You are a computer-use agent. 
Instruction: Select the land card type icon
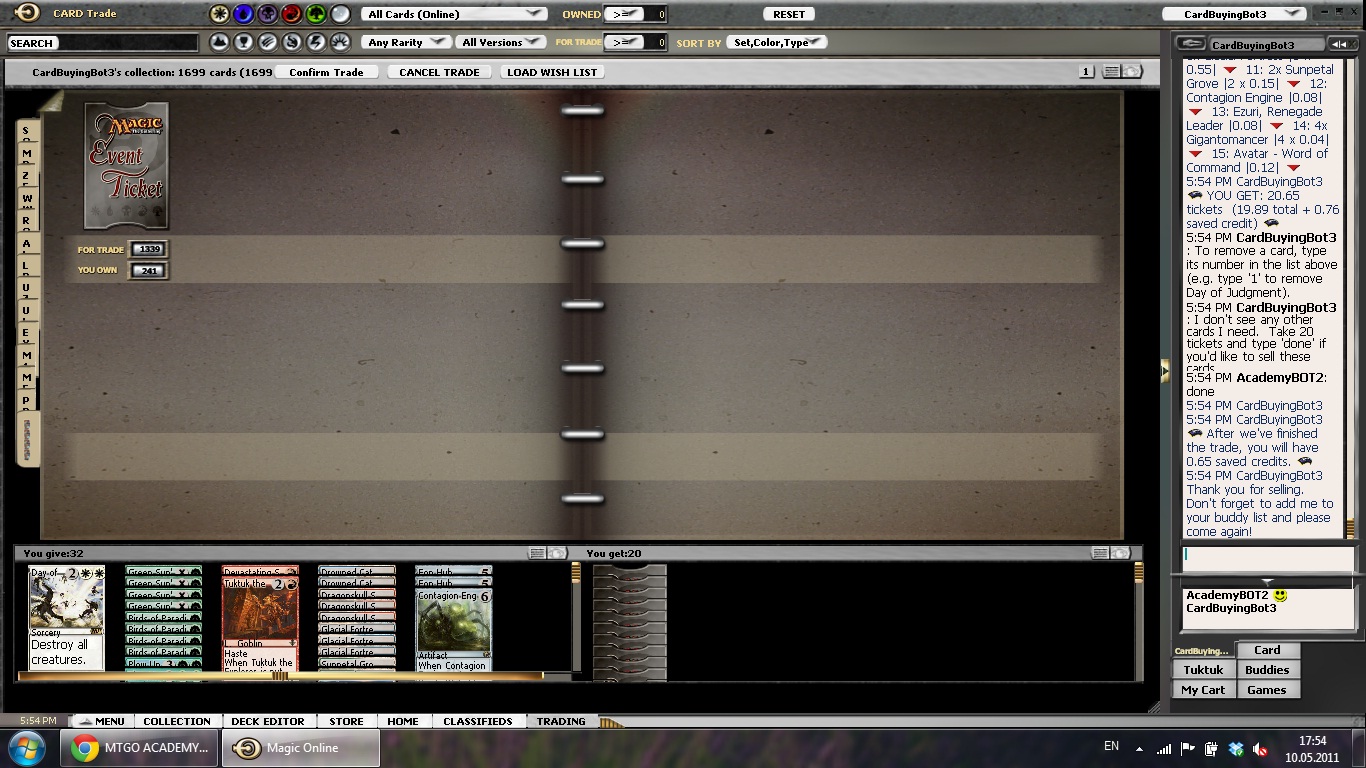click(x=219, y=43)
